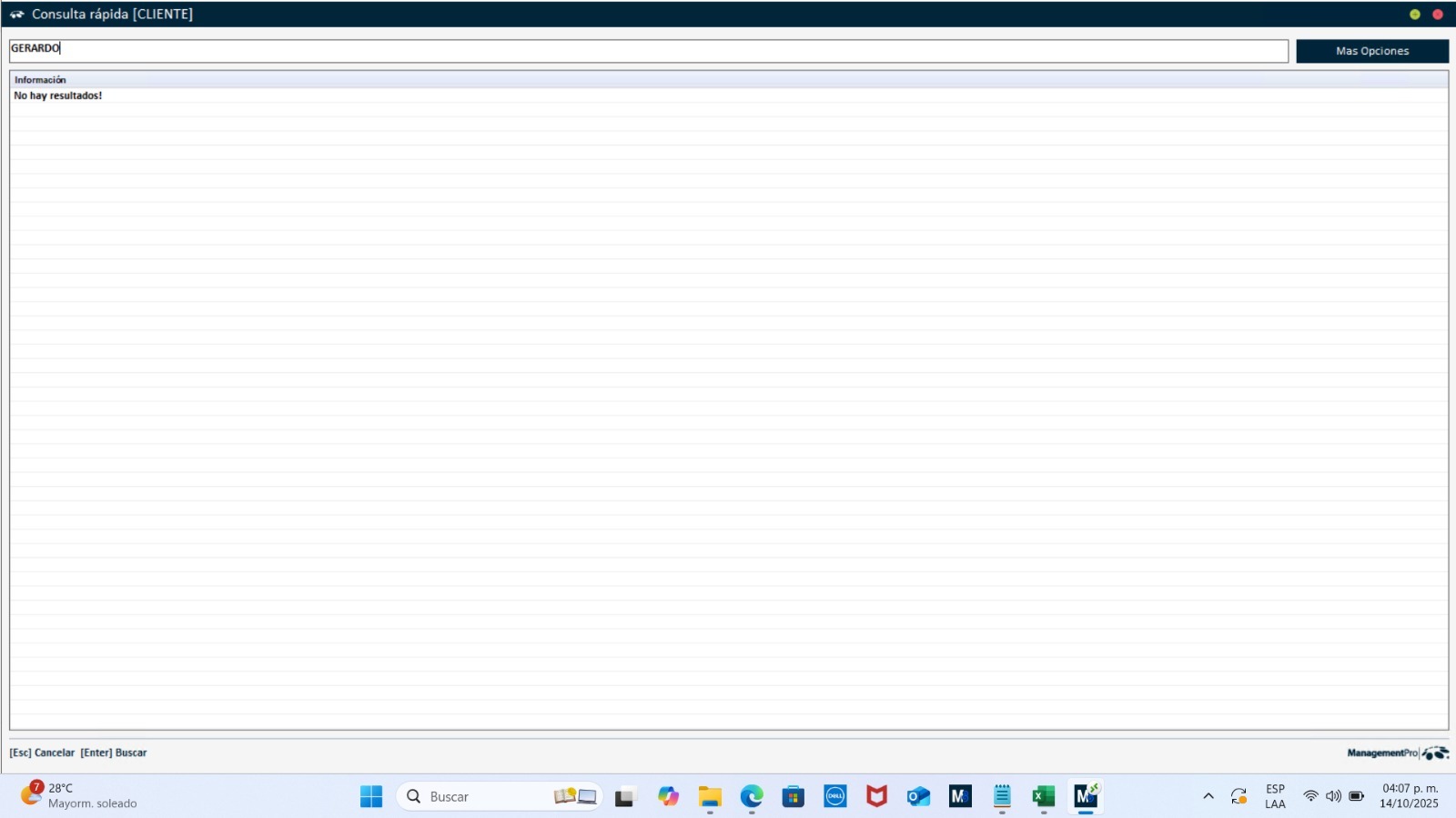
Task: Open File Explorer from the taskbar
Action: [x=710, y=796]
